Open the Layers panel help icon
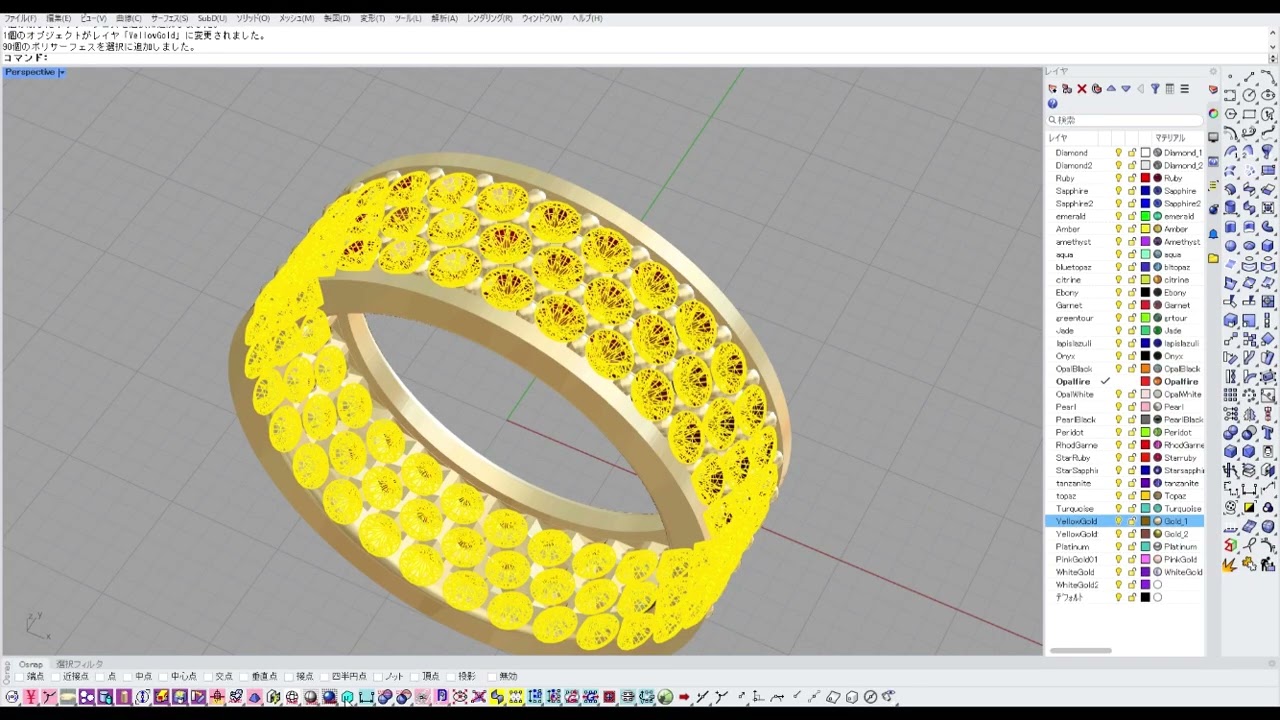The width and height of the screenshot is (1280, 720). [1052, 104]
